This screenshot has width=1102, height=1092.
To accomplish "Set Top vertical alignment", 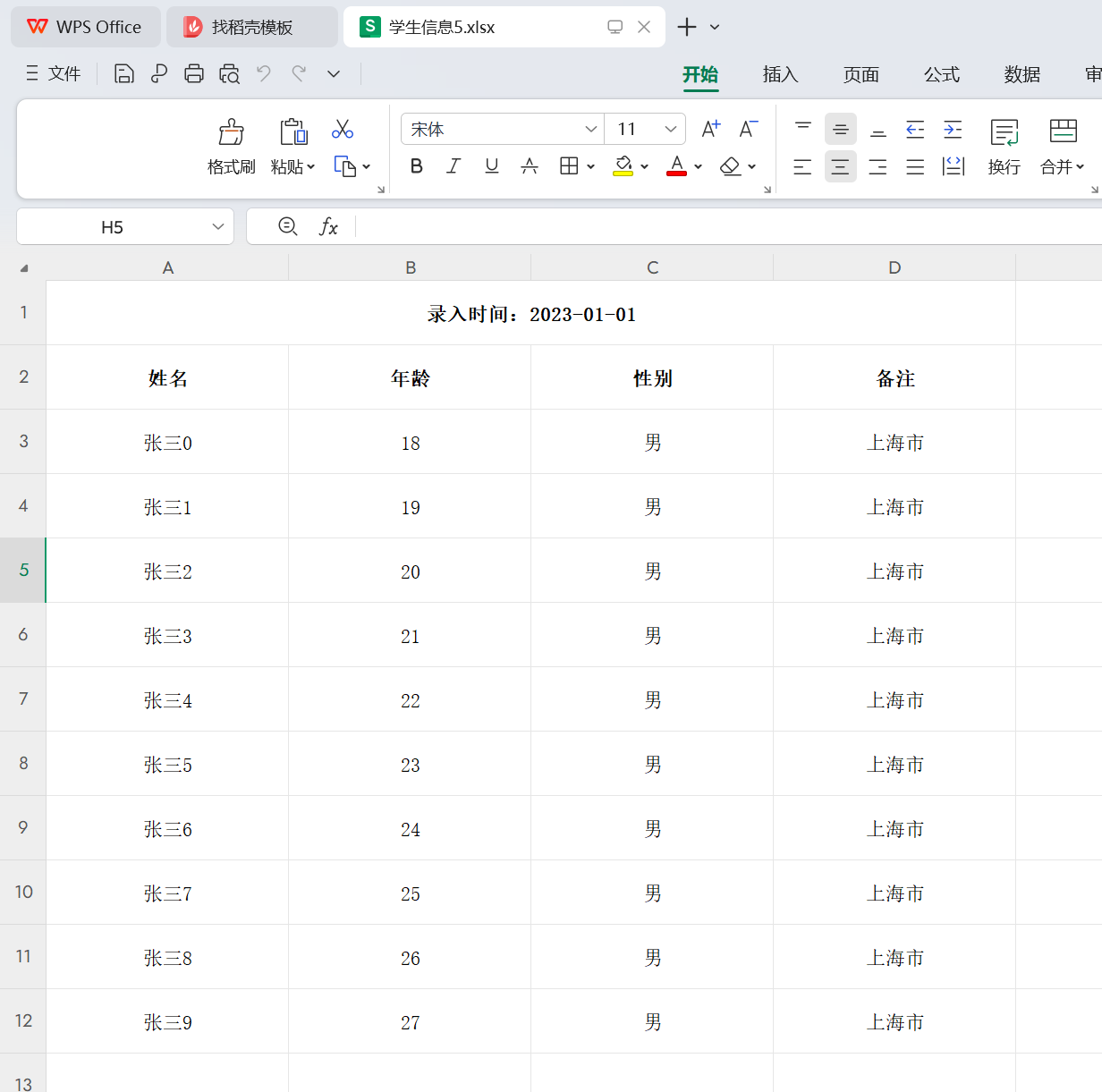I will click(x=803, y=130).
